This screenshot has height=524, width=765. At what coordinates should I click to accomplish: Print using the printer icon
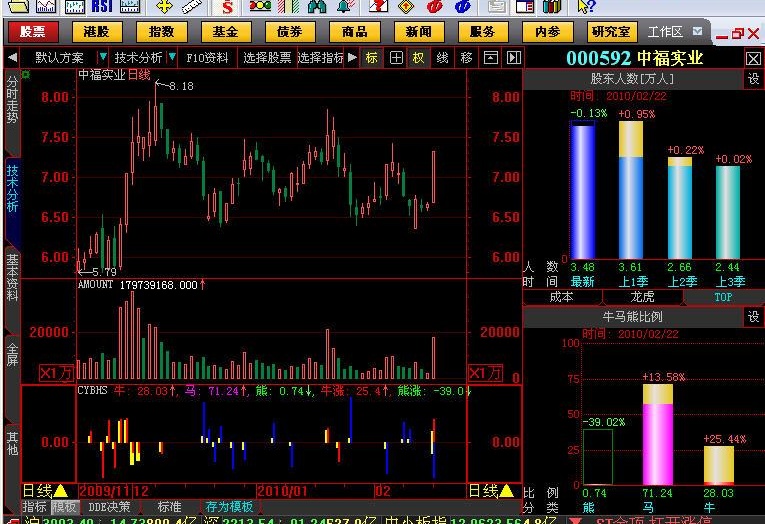497,6
